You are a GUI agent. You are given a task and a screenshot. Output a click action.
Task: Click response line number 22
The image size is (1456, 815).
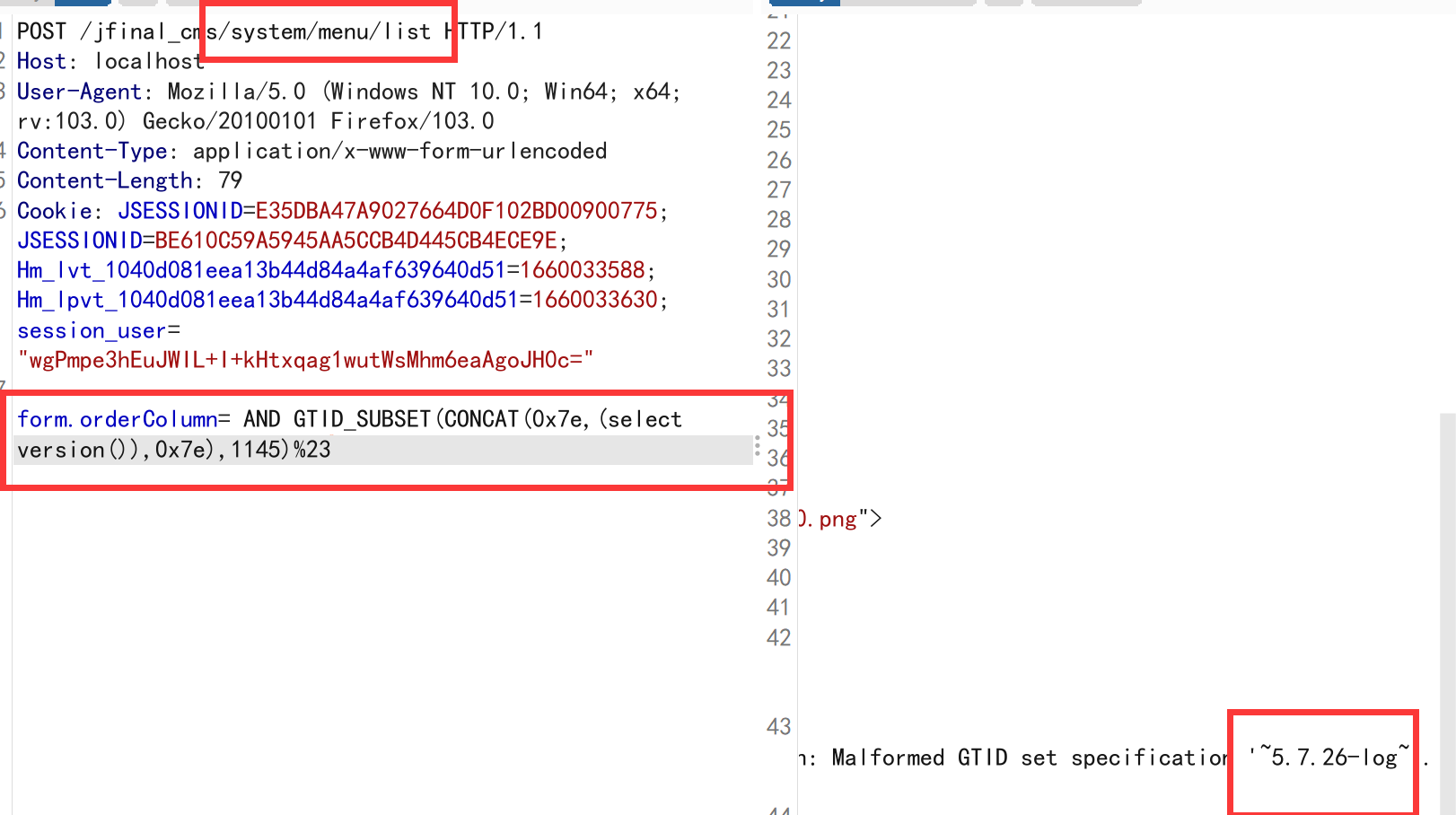[779, 40]
